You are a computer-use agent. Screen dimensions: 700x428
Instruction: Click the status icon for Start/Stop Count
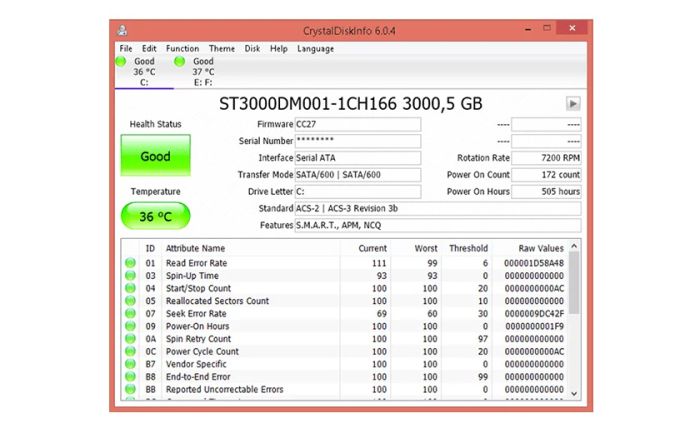coord(130,288)
